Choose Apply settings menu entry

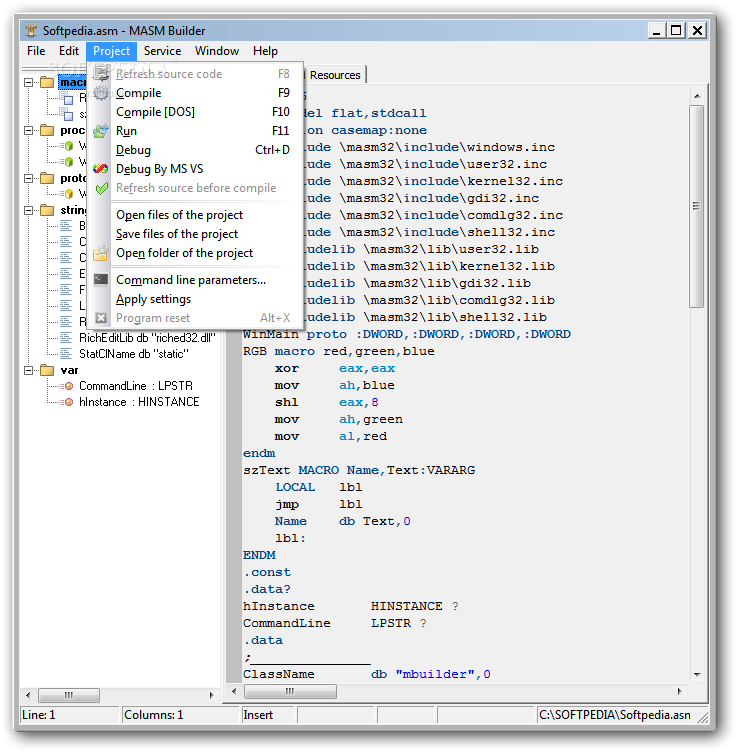pyautogui.click(x=196, y=299)
